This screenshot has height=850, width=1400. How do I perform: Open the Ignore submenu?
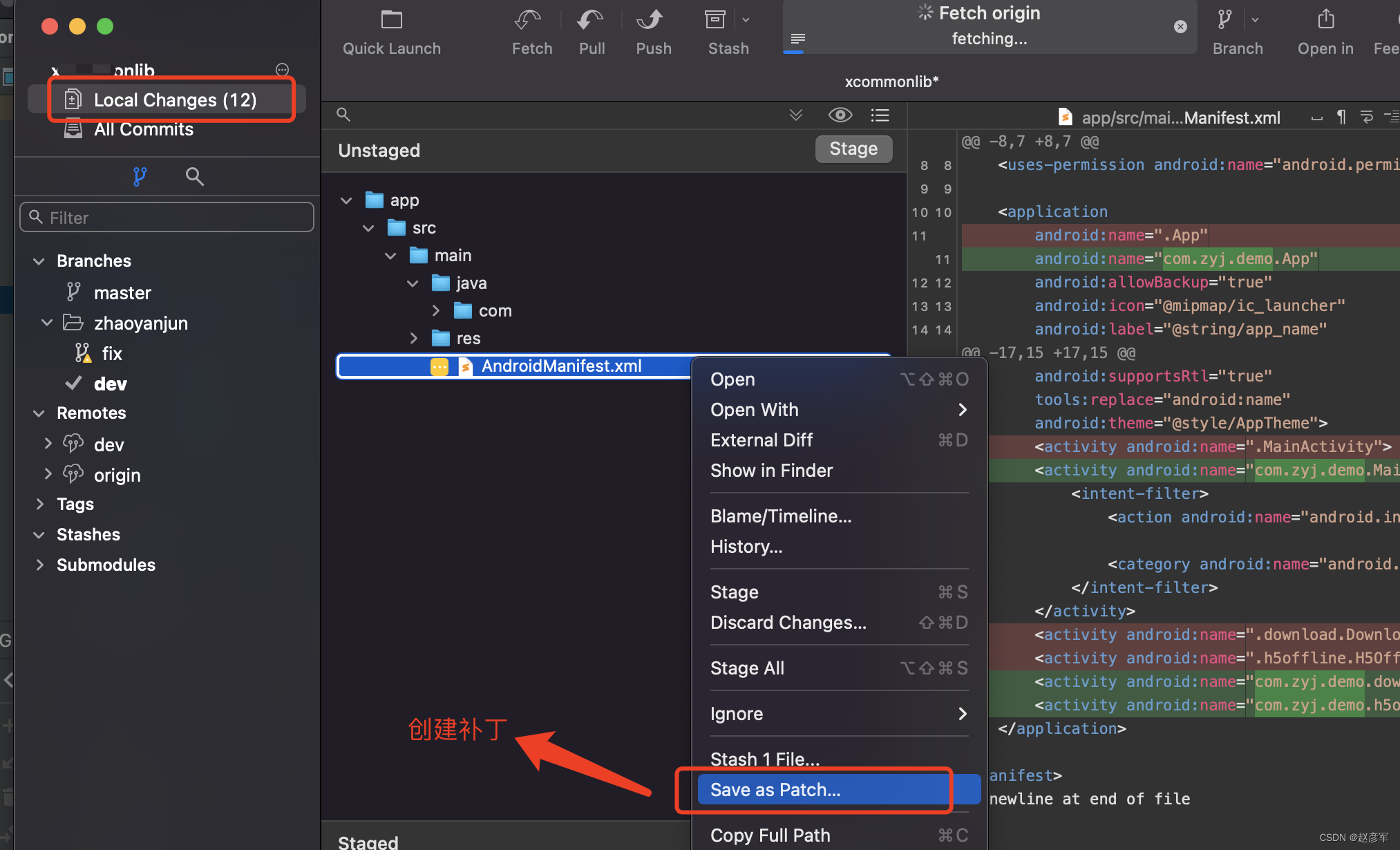pos(839,714)
